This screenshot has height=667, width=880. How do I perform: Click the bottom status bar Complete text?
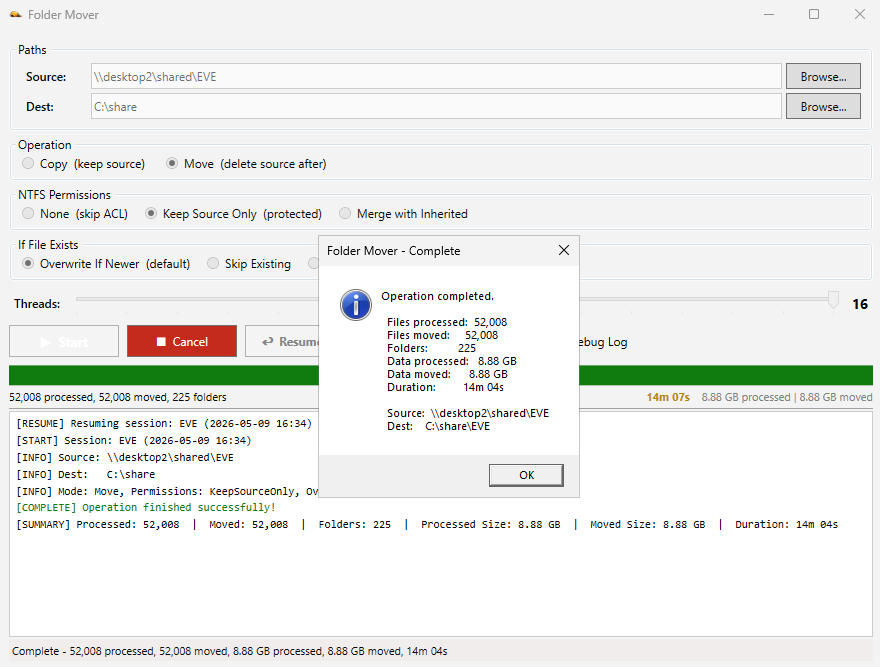[x=230, y=651]
